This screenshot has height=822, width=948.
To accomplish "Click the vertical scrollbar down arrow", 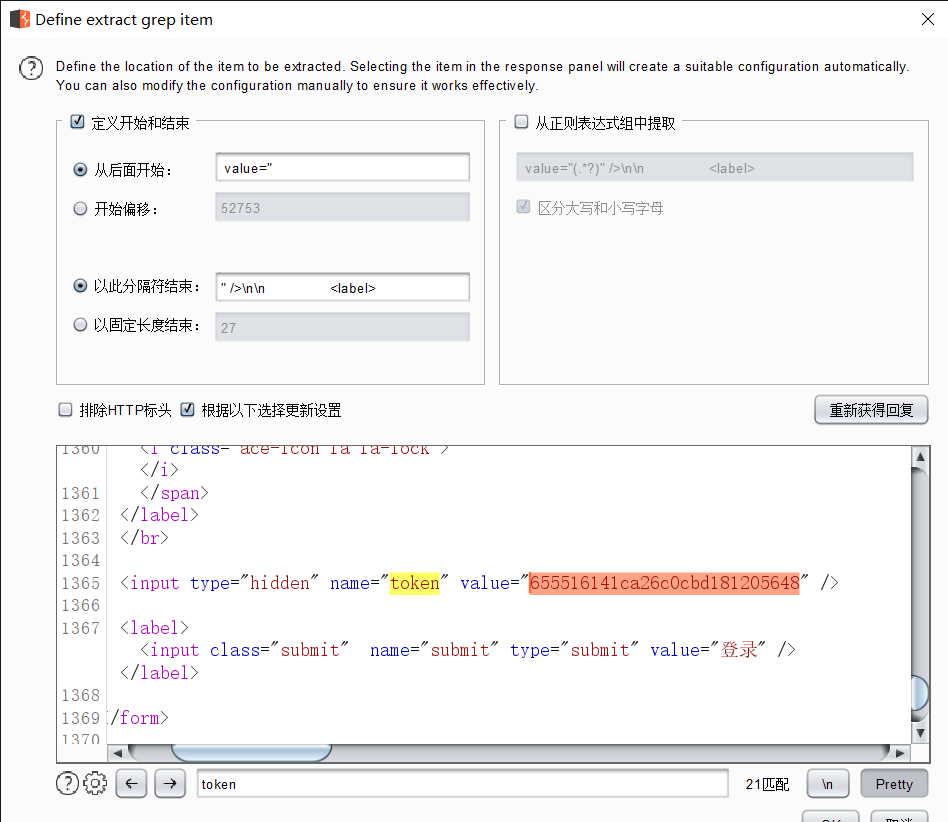I will click(x=920, y=733).
